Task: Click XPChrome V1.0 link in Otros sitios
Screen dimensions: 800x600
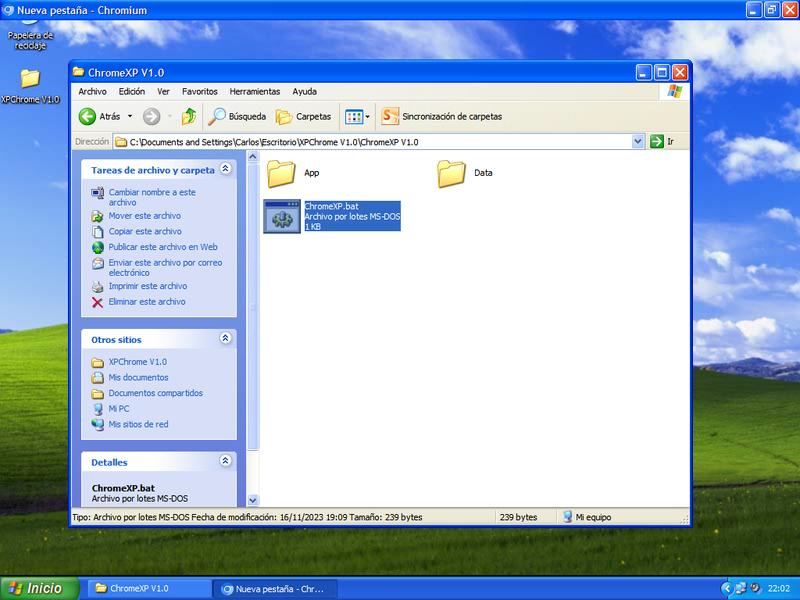Action: coord(137,362)
